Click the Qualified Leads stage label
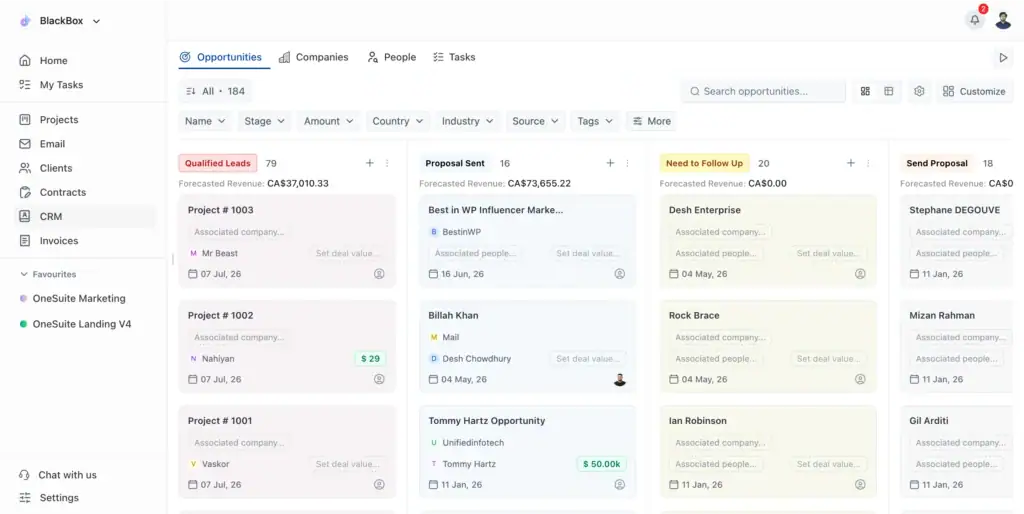 pos(217,163)
